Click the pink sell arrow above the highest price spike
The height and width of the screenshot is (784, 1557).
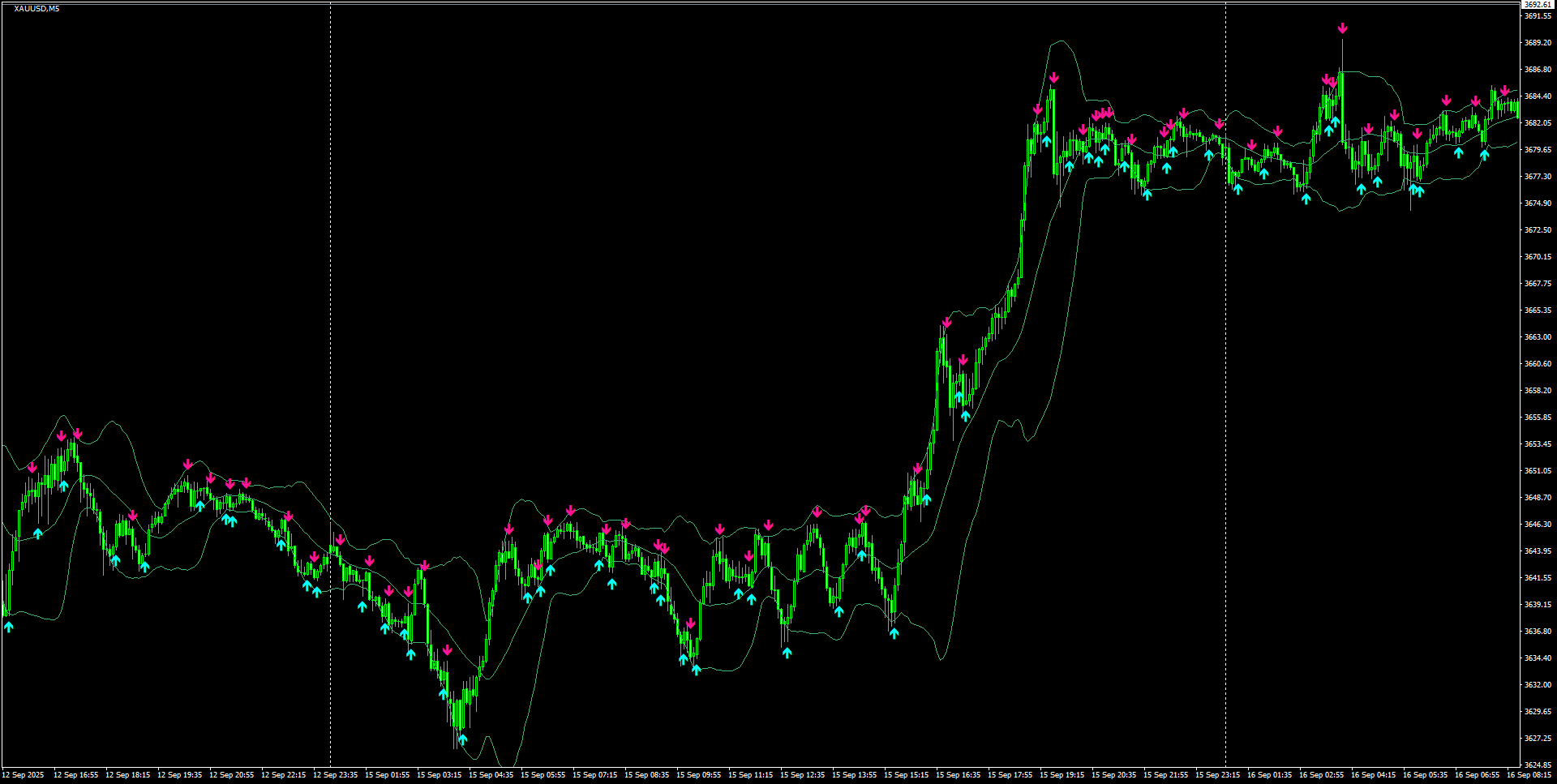[1342, 27]
